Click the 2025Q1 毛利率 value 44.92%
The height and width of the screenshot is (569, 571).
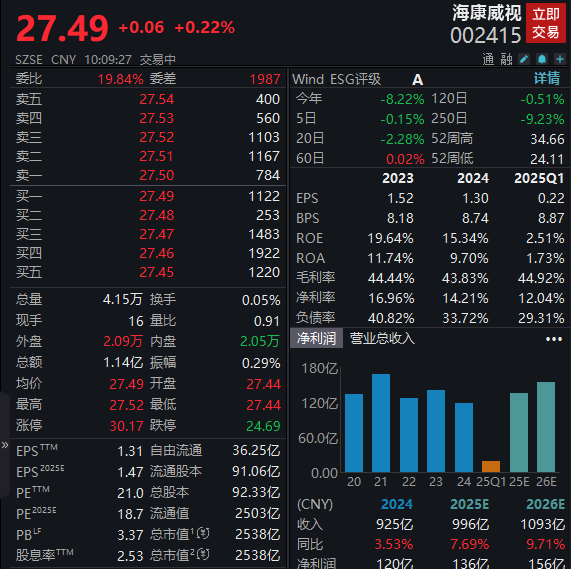[x=541, y=278]
